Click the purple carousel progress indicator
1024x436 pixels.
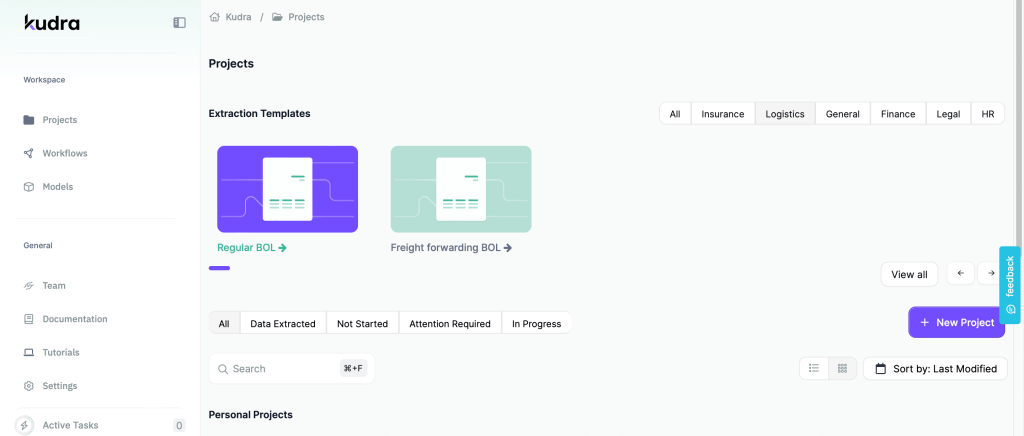pyautogui.click(x=219, y=268)
